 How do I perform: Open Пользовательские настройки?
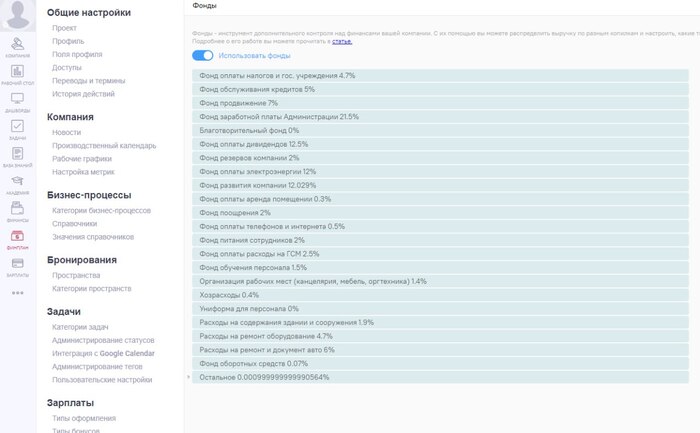click(x=102, y=380)
